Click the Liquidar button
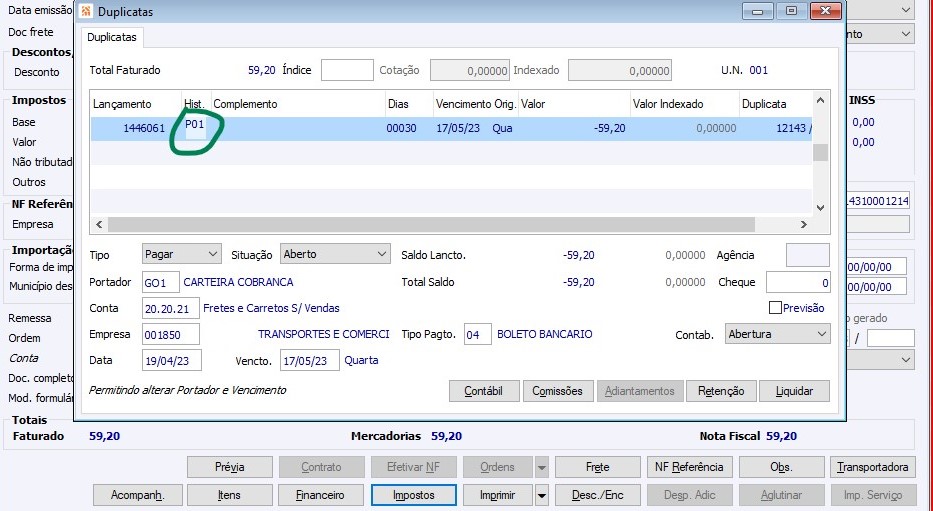The width and height of the screenshot is (933, 511). pyautogui.click(x=794, y=391)
